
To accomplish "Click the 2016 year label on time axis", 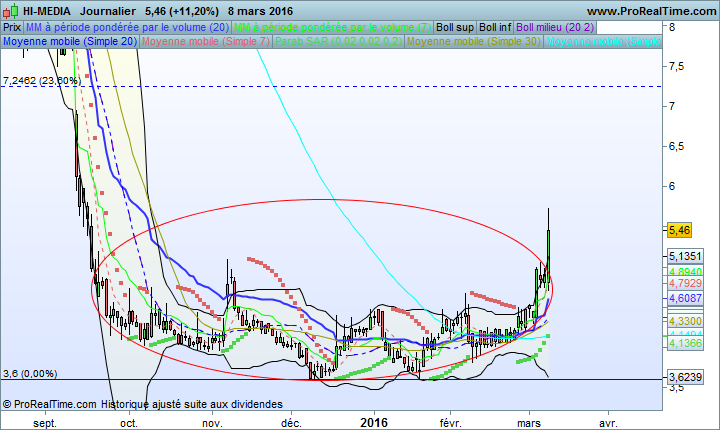I will pos(374,423).
